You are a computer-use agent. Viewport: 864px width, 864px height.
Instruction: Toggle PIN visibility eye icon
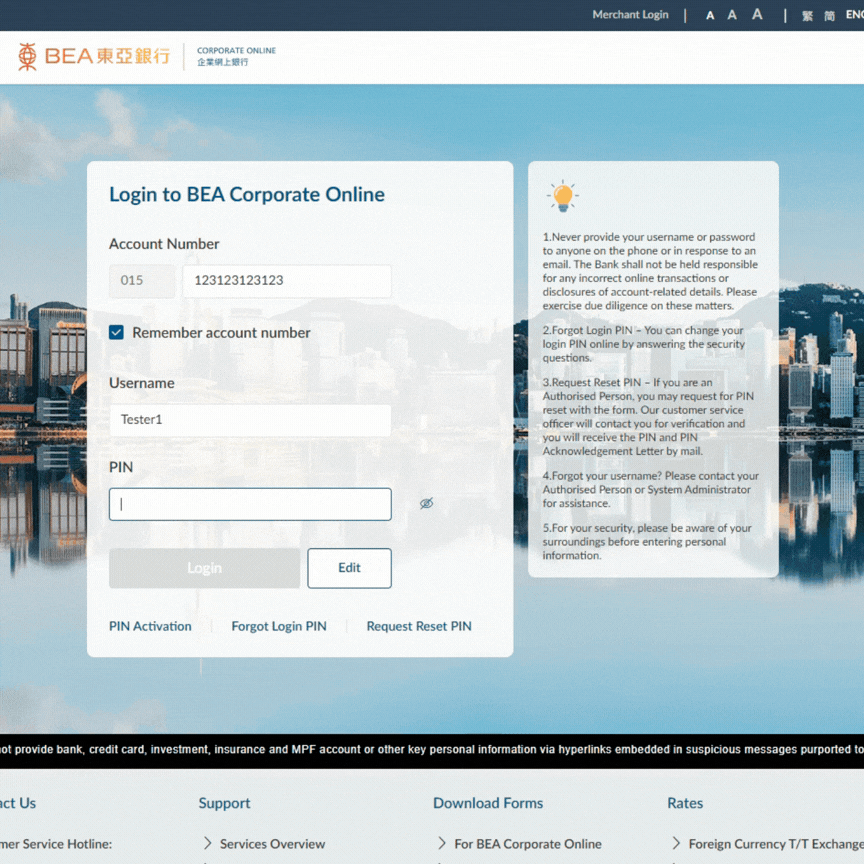(426, 503)
